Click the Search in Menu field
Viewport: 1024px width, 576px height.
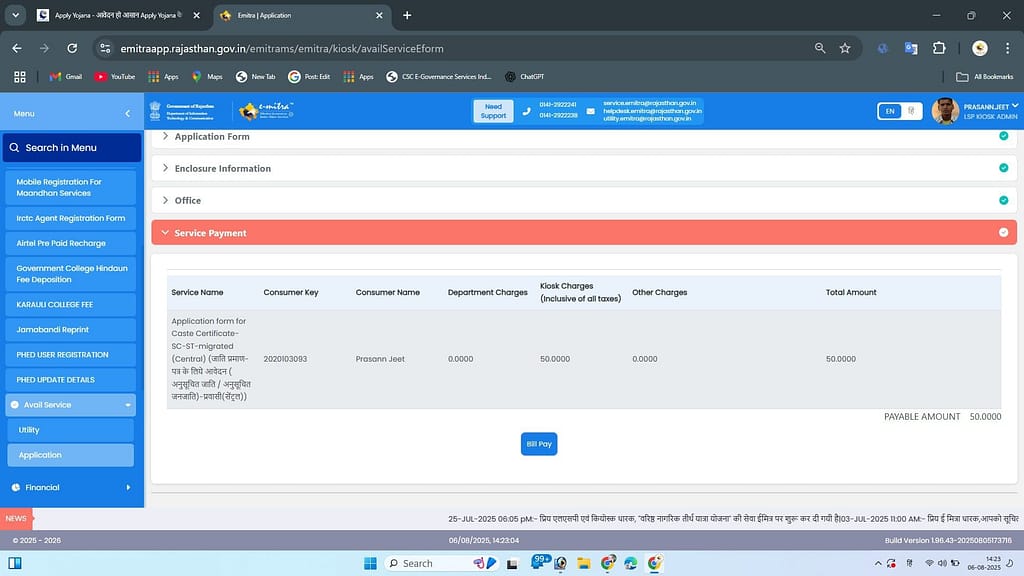71,148
